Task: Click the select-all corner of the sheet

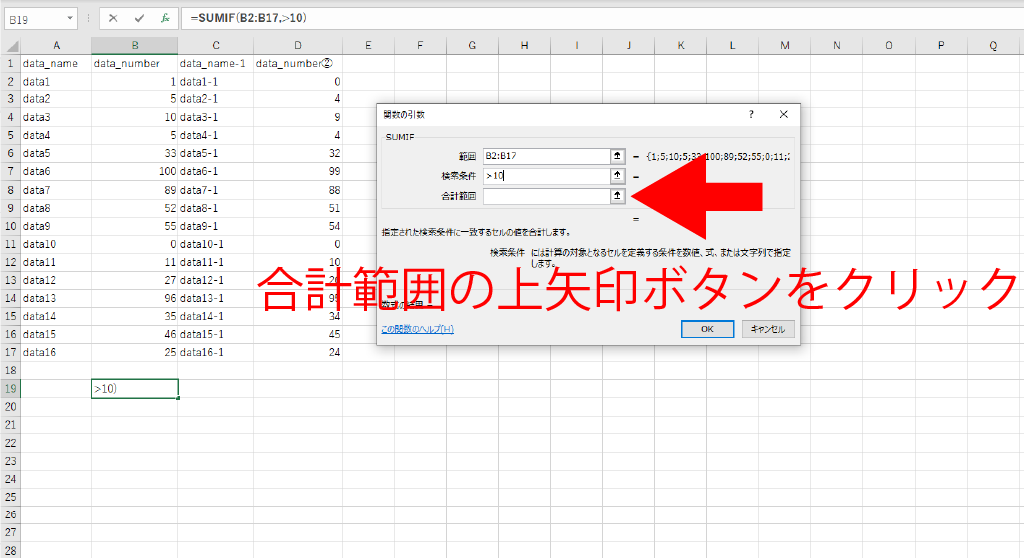Action: [10, 45]
